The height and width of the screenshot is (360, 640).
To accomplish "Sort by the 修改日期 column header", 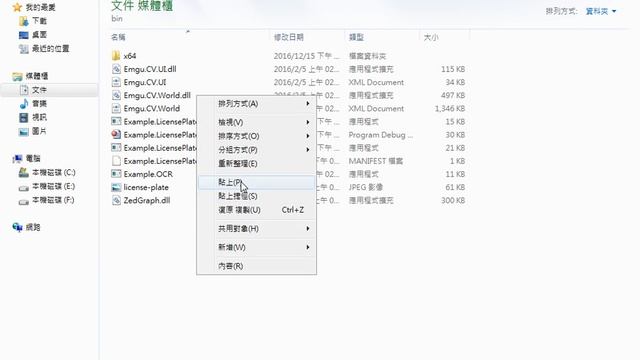I will [x=289, y=38].
